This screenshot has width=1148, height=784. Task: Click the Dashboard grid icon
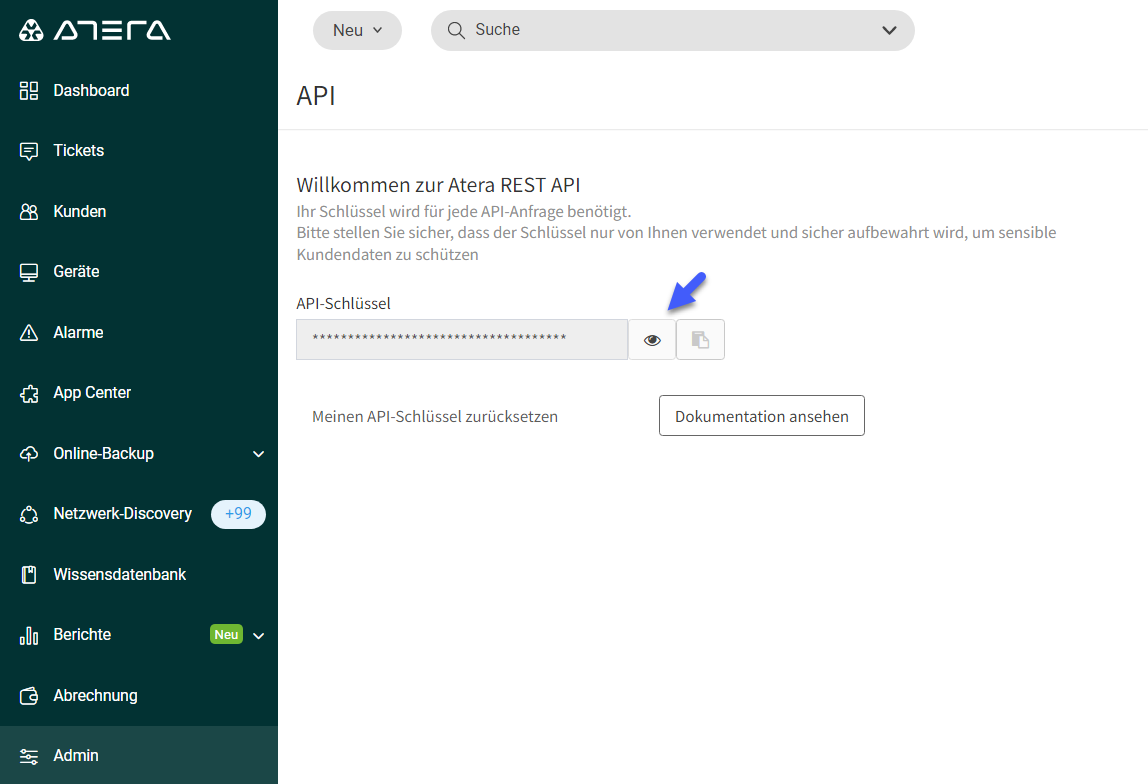(x=29, y=91)
